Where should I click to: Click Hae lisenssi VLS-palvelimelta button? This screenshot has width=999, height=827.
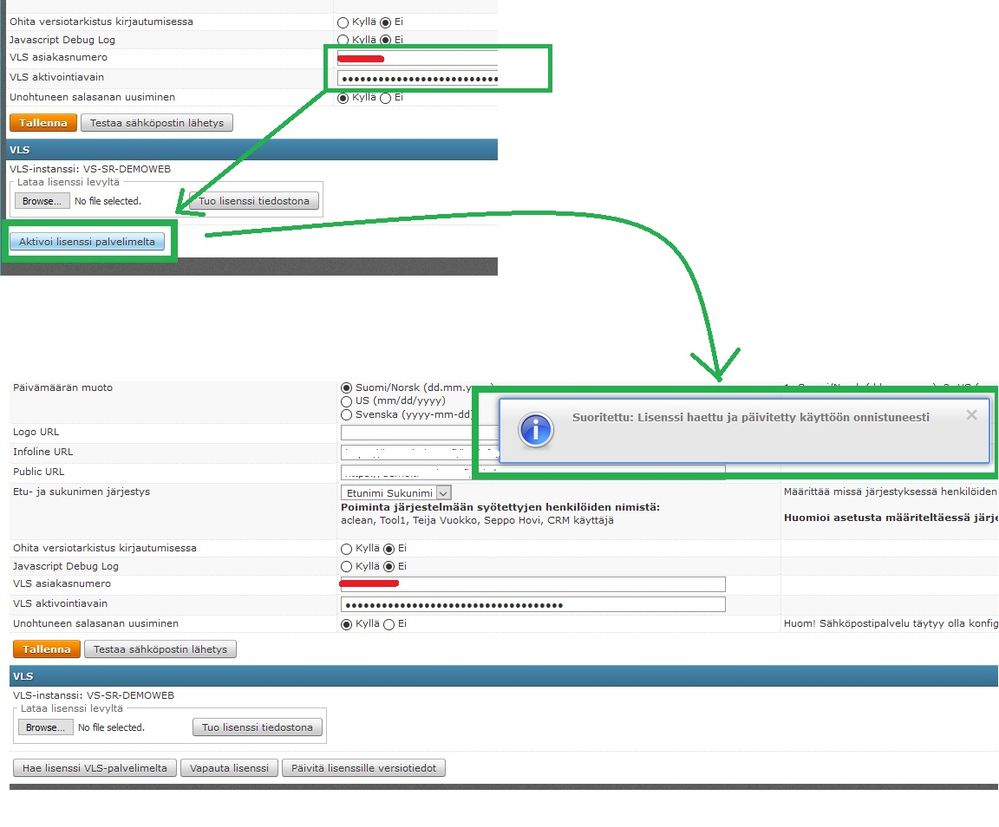[x=94, y=768]
